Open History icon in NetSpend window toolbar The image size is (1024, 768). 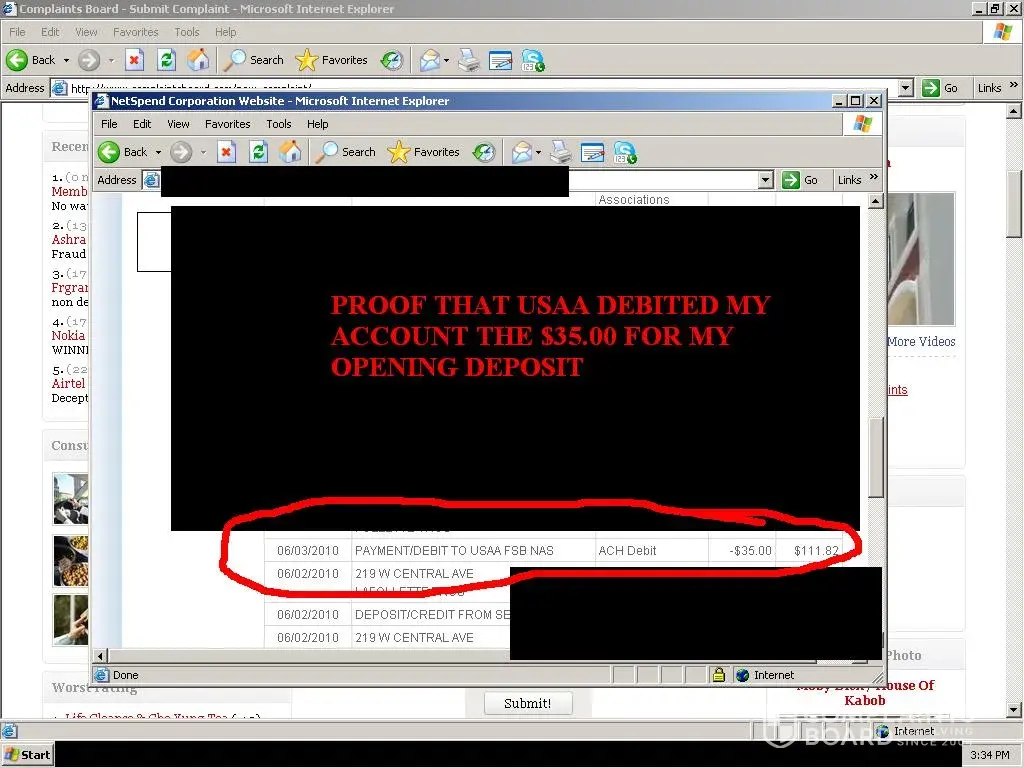[x=484, y=152]
